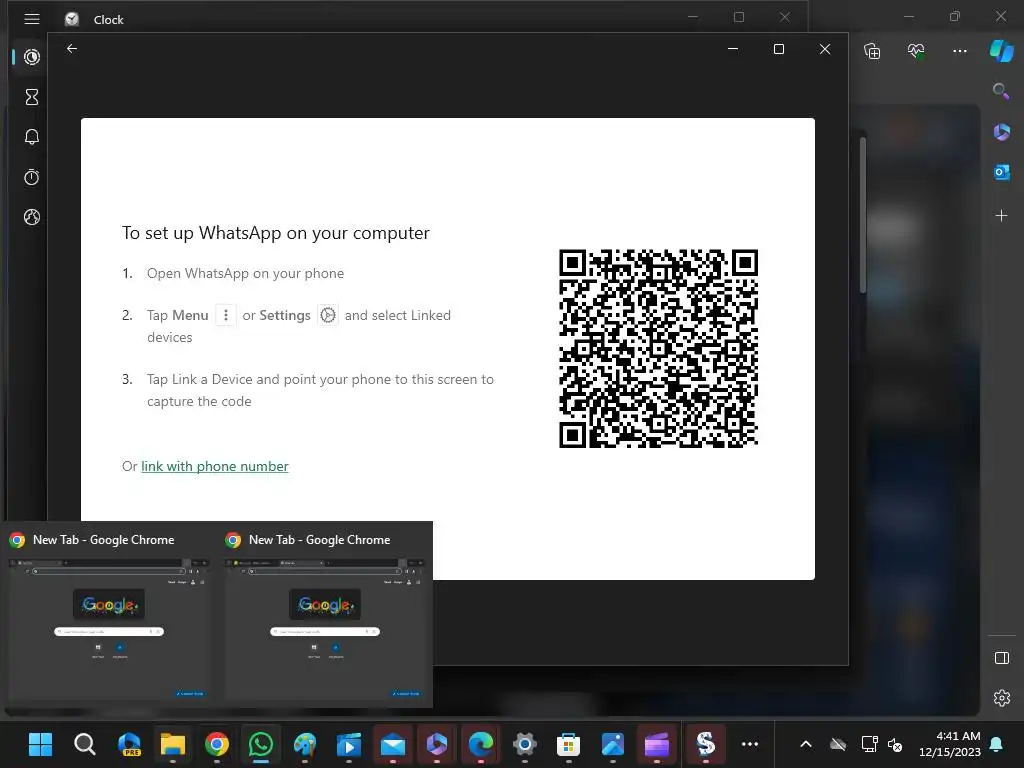Viewport: 1024px width, 768px height.
Task: Open the Alarm bell icon in Clock sidebar
Action: (31, 137)
